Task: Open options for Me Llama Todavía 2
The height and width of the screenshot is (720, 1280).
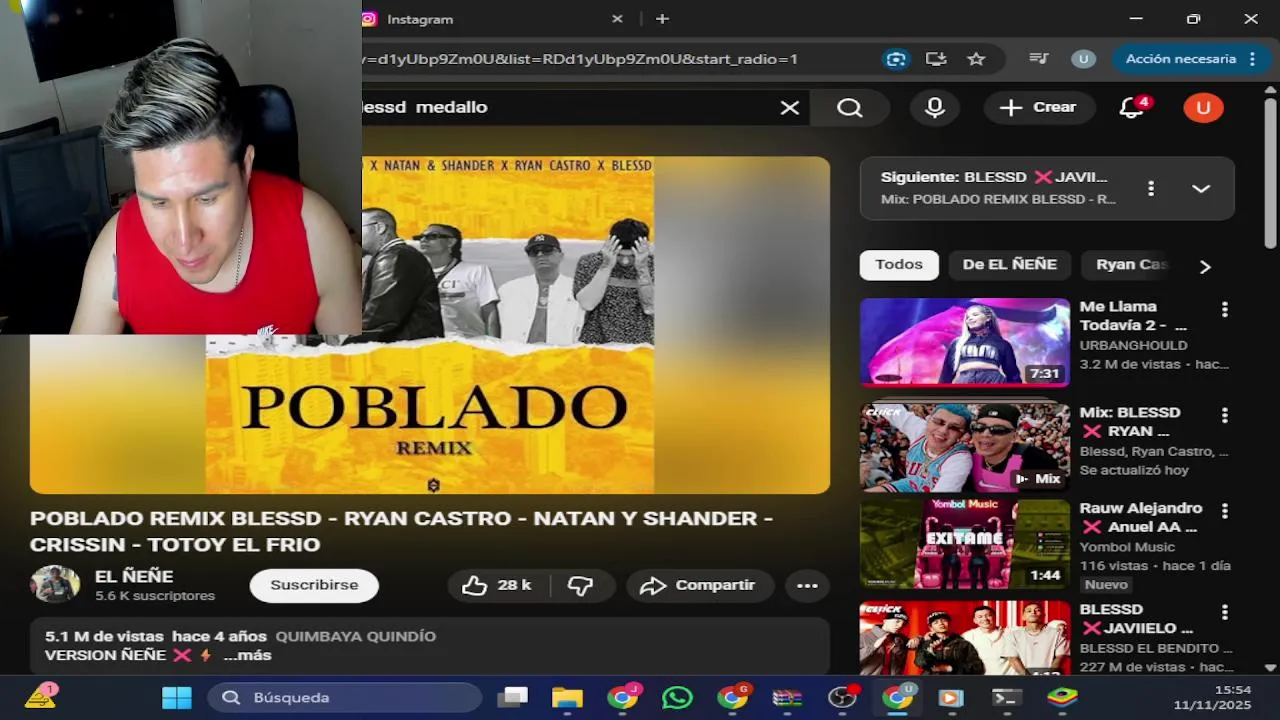Action: click(x=1224, y=310)
